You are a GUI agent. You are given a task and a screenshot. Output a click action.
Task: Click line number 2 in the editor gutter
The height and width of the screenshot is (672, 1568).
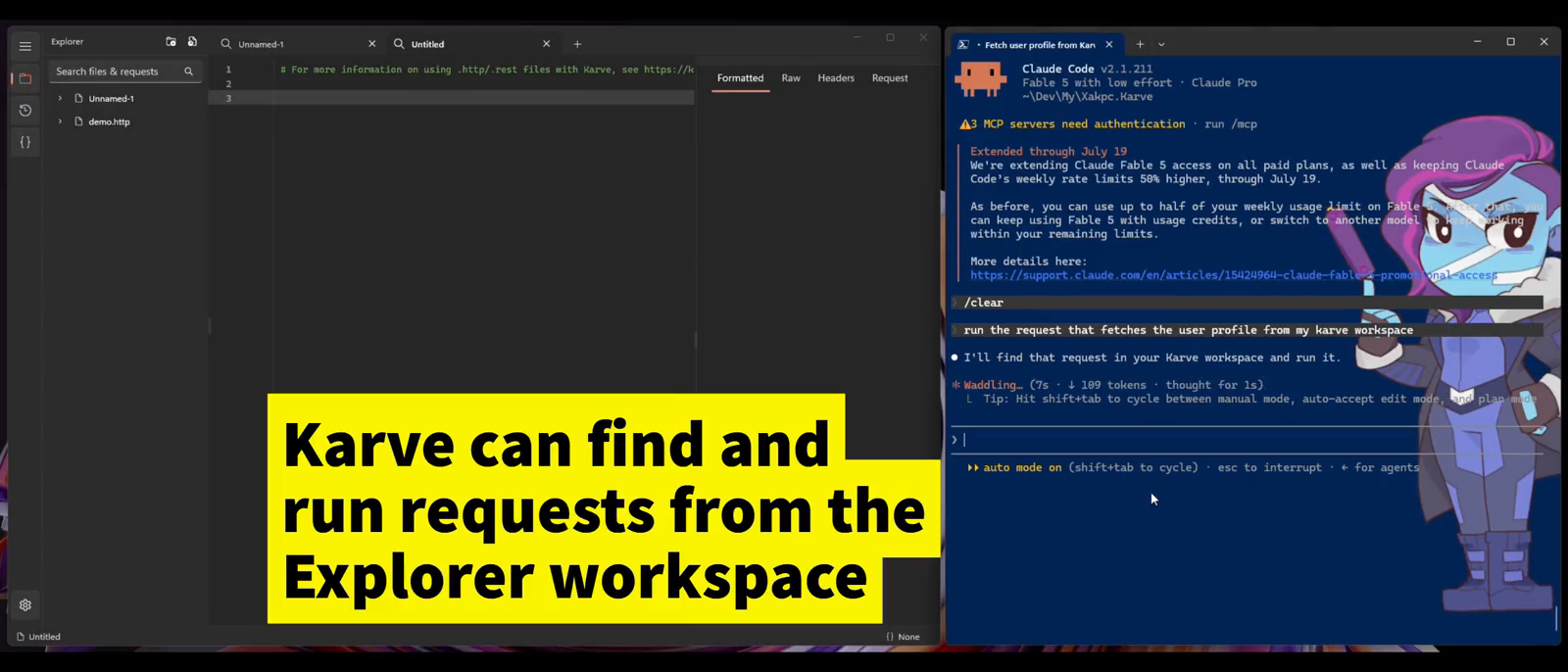coord(228,84)
